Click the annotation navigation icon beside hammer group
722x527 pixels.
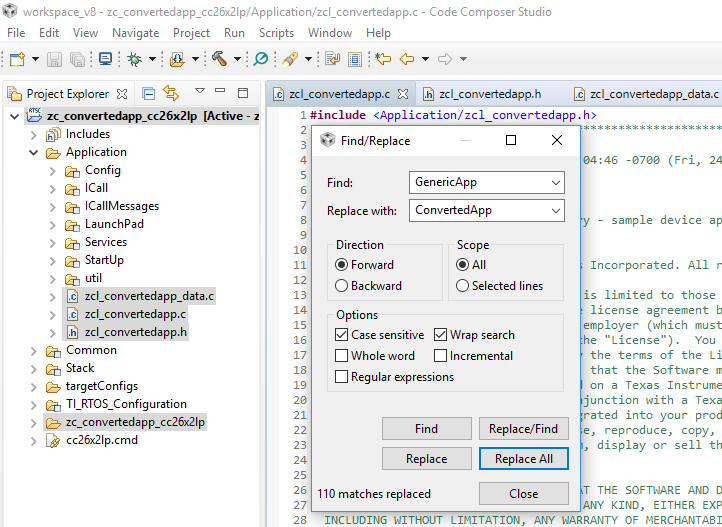pos(332,59)
